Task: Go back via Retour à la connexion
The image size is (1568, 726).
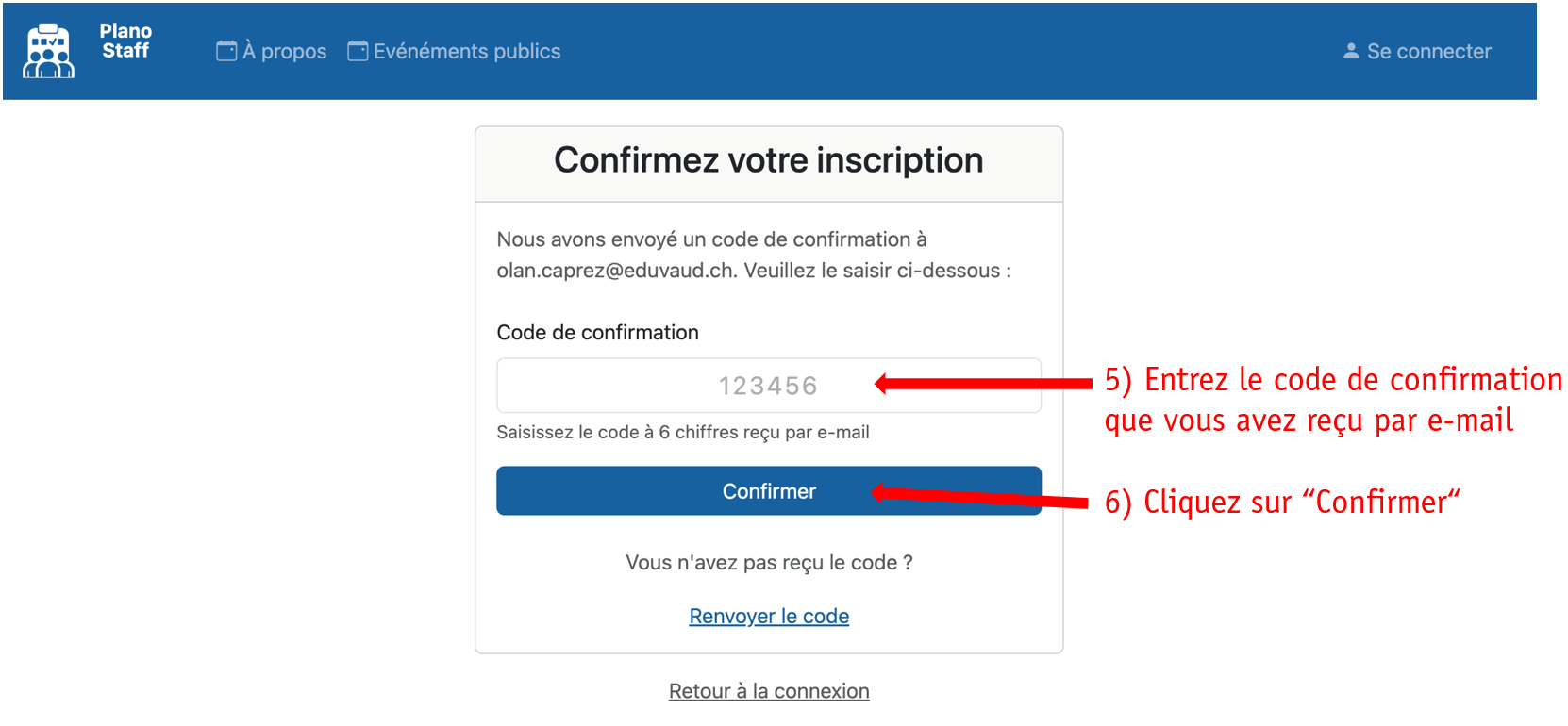Action: point(769,691)
